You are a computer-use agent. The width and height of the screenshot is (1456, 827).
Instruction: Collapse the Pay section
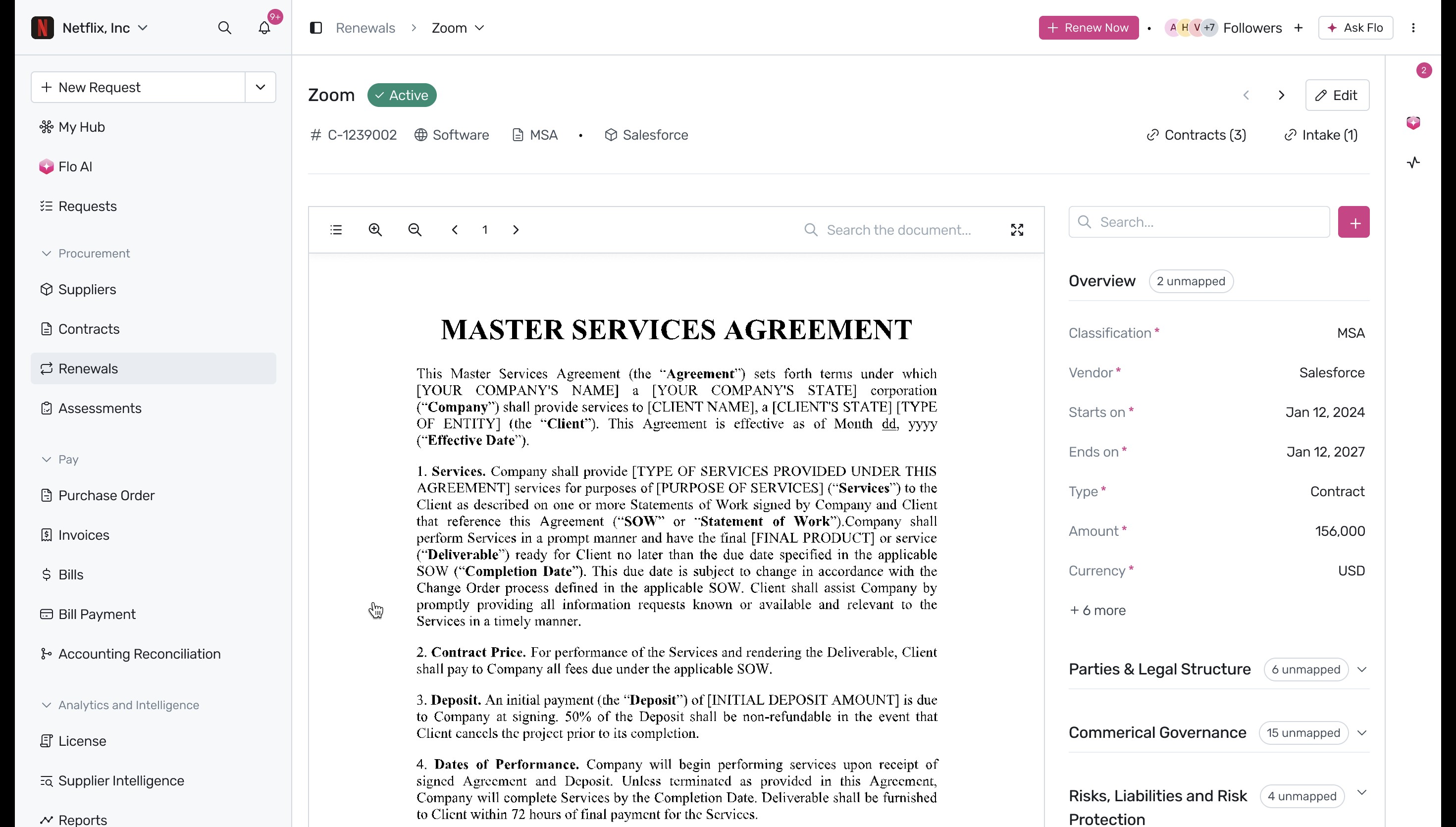click(x=47, y=460)
